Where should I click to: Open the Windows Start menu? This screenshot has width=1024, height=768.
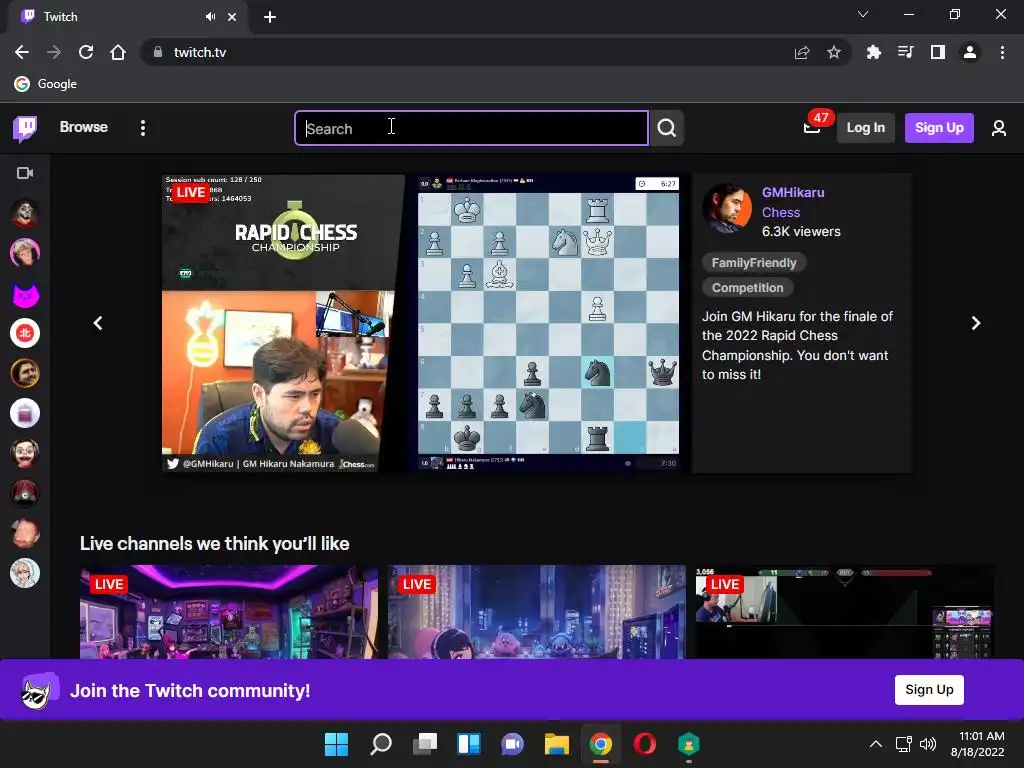(x=336, y=744)
